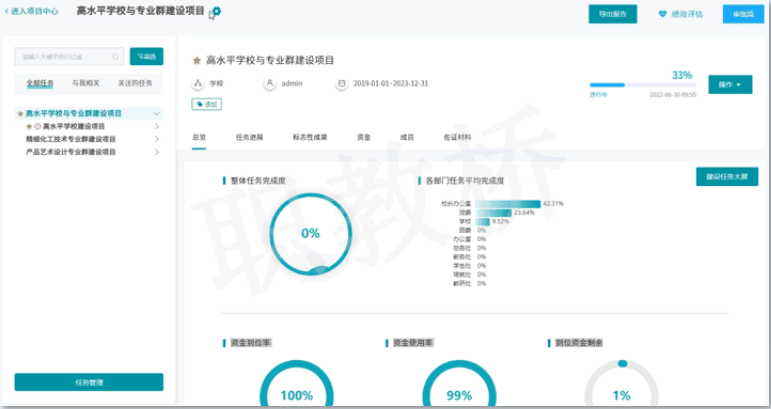Open the 佐证材料 tab
This screenshot has width=771, height=409.
pyautogui.click(x=457, y=137)
